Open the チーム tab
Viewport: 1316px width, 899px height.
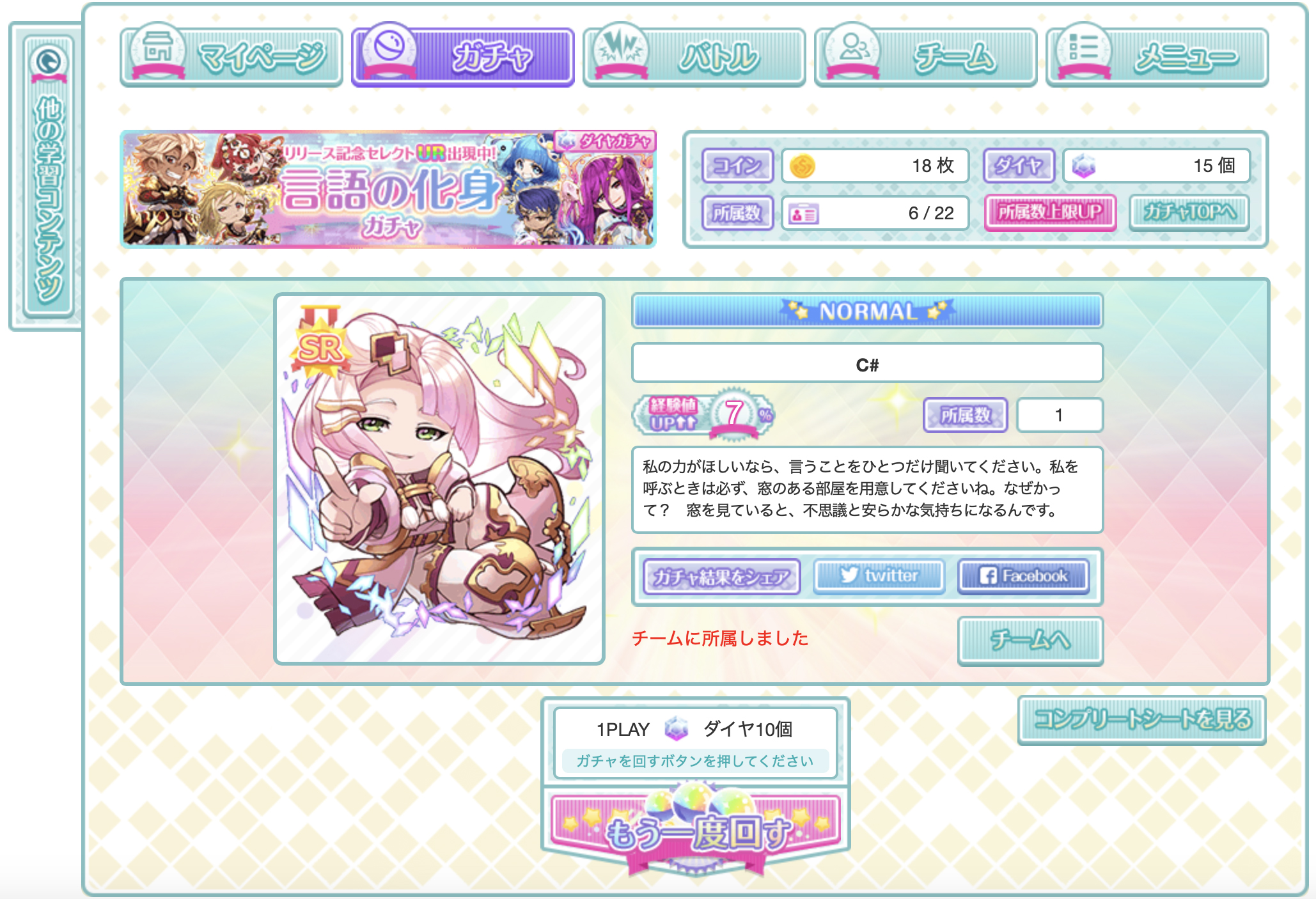point(926,56)
